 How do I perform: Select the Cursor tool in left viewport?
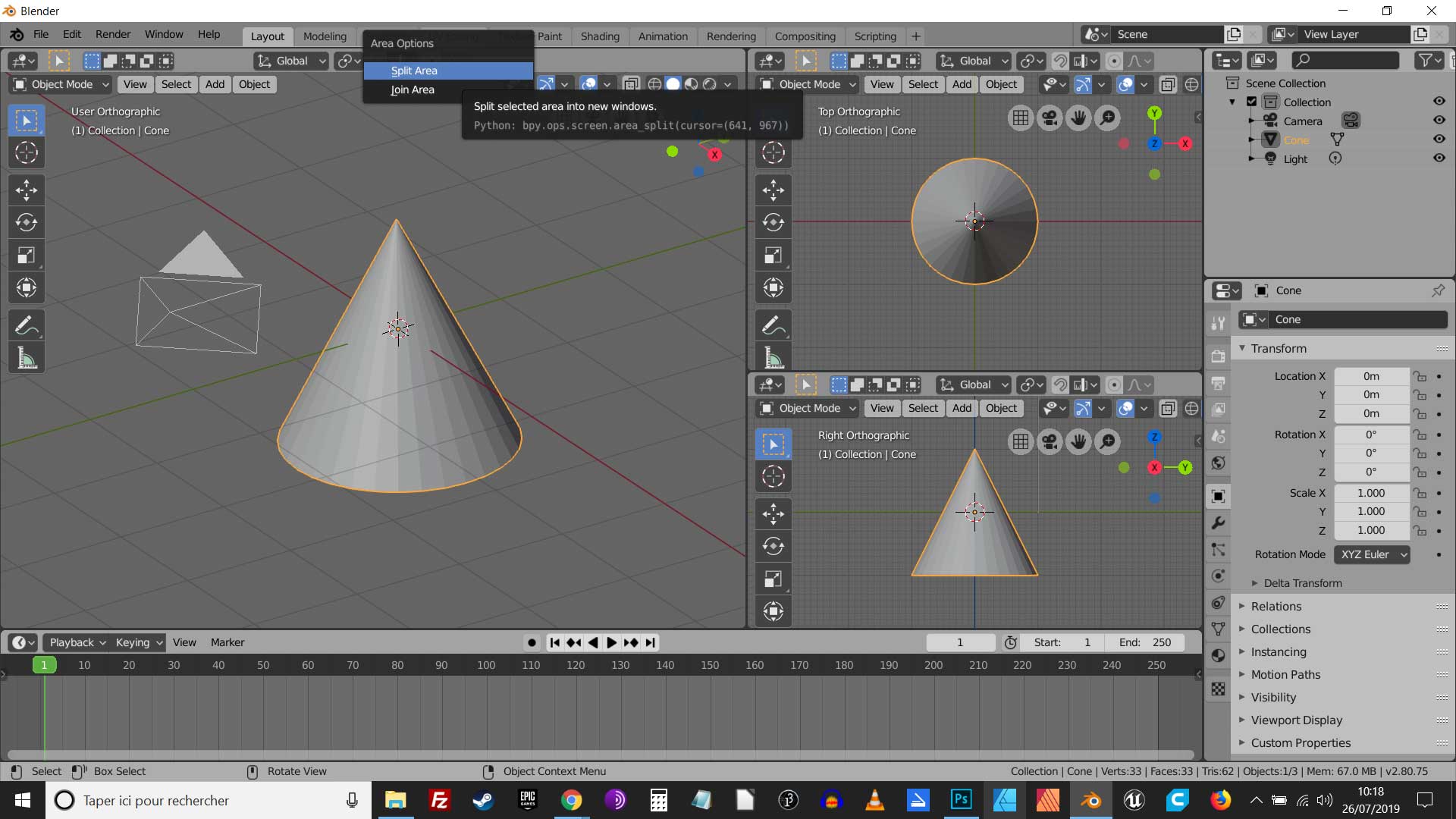pyautogui.click(x=27, y=153)
